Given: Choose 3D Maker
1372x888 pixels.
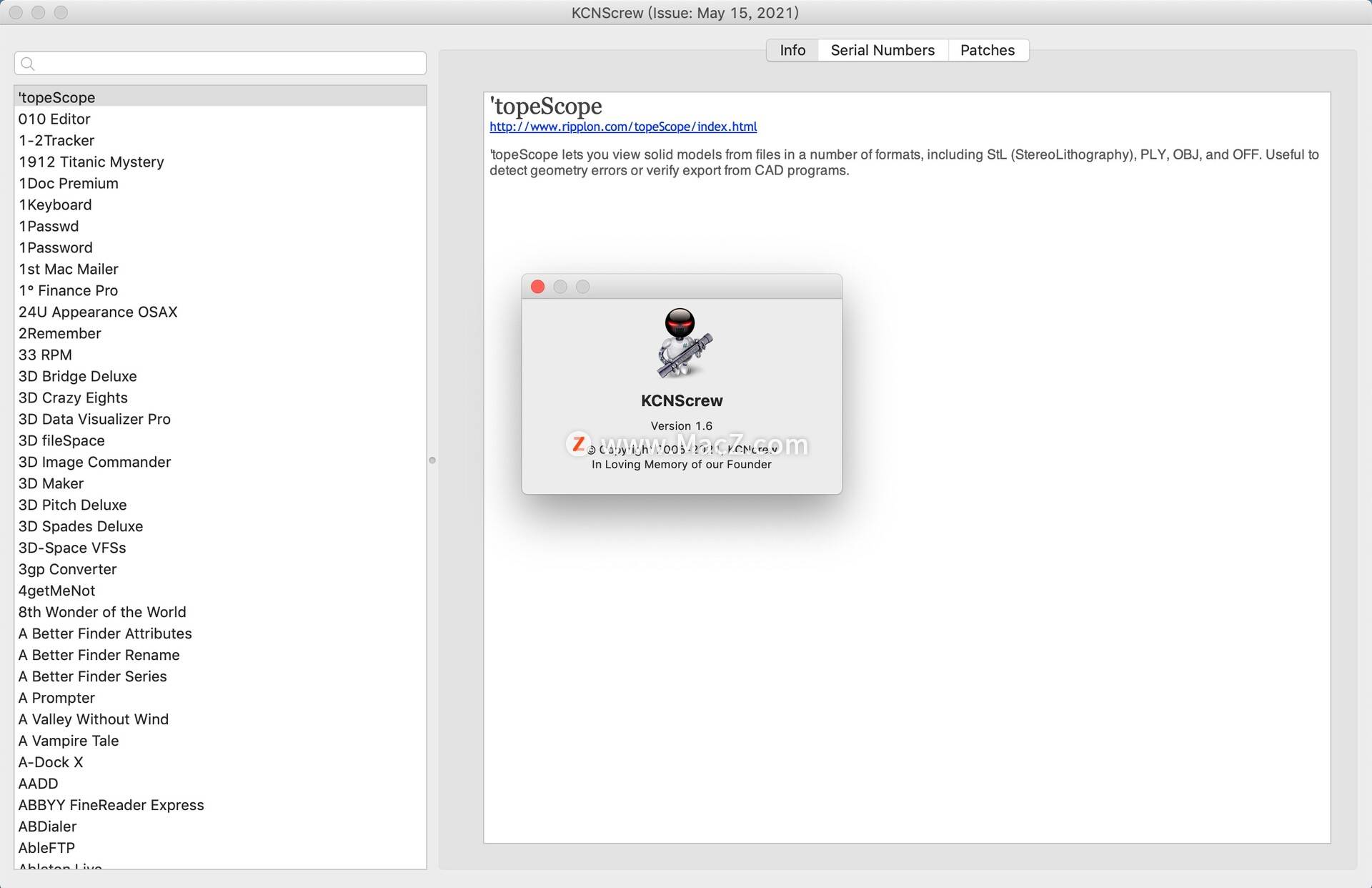Looking at the screenshot, I should coord(220,483).
